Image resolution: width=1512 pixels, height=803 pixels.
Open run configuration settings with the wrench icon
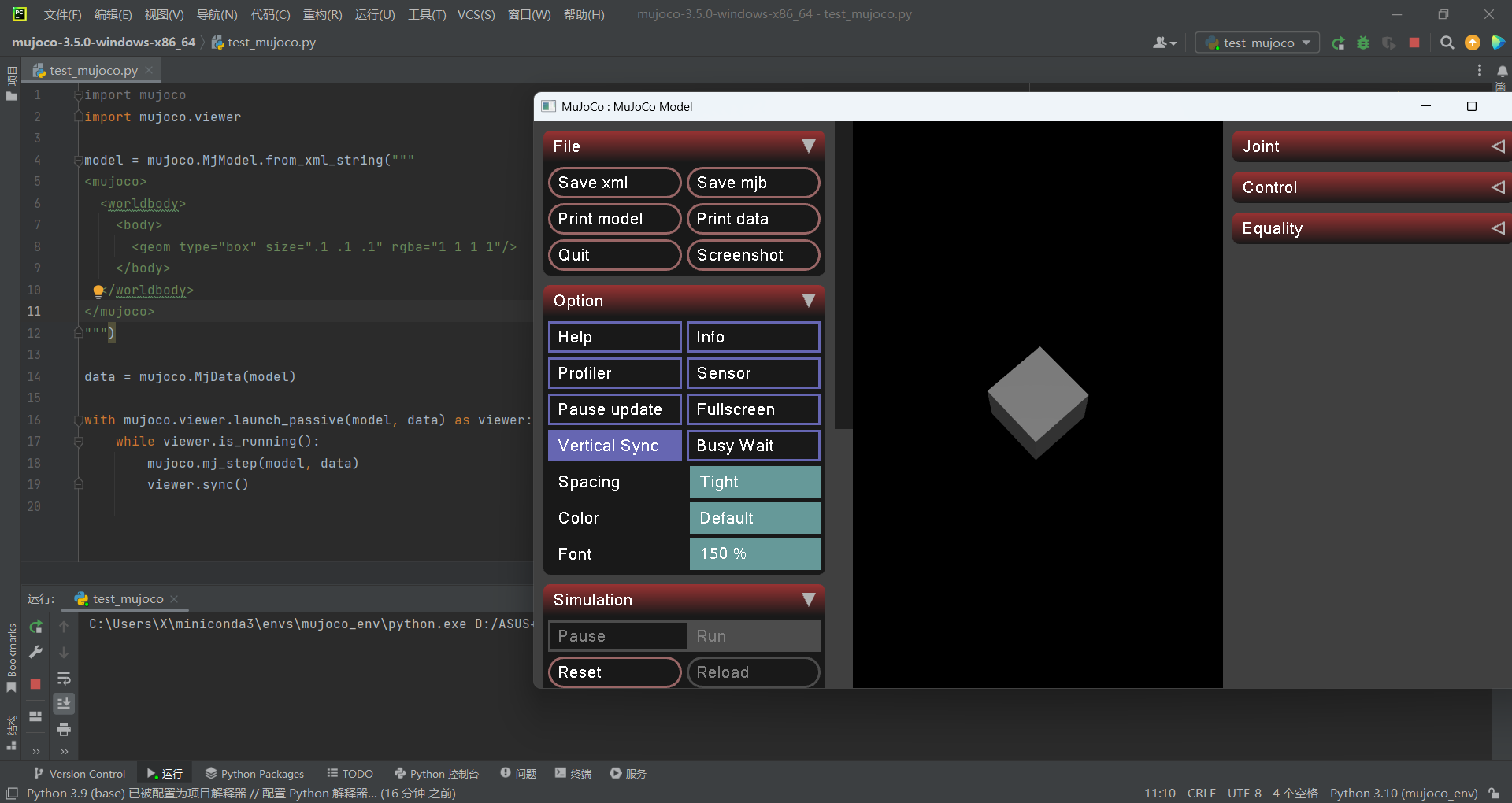pyautogui.click(x=35, y=652)
